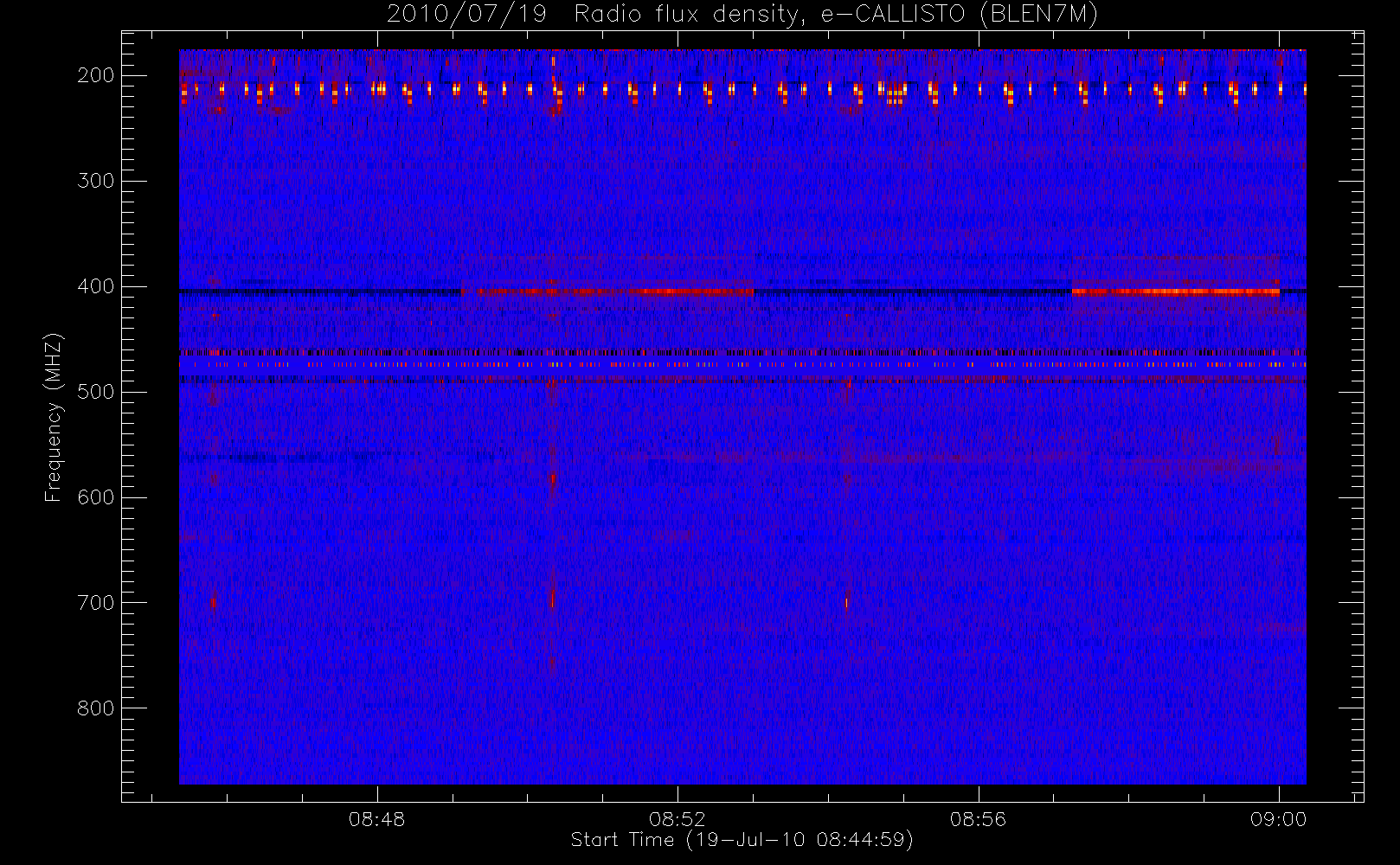Screen dimensions: 1400x865
Task: Click the 'Start Time (19-Jul-10 08:44:59)' label
Action: tap(742, 840)
